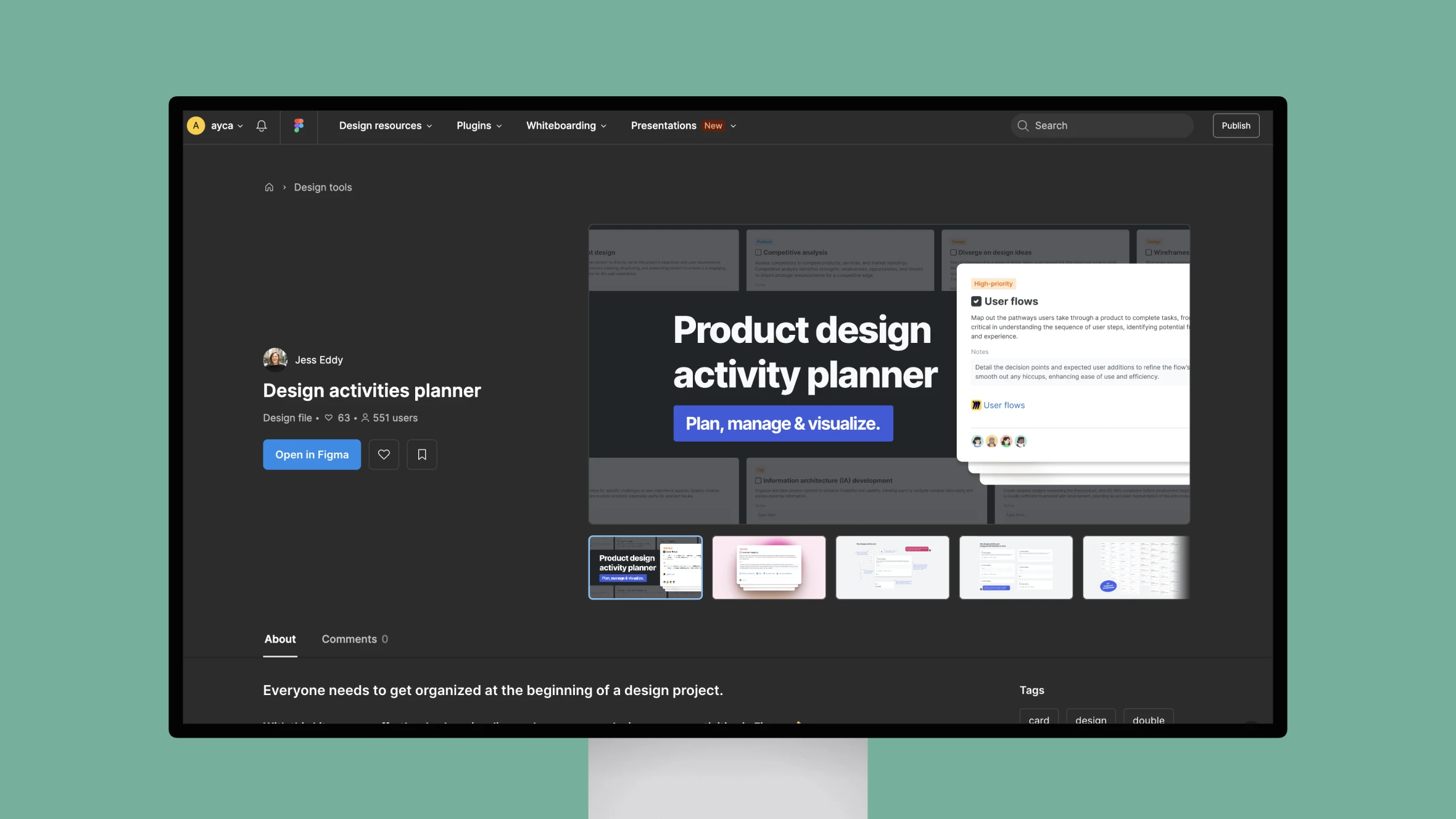Click the search magnifier icon
This screenshot has width=1456, height=819.
click(1023, 125)
